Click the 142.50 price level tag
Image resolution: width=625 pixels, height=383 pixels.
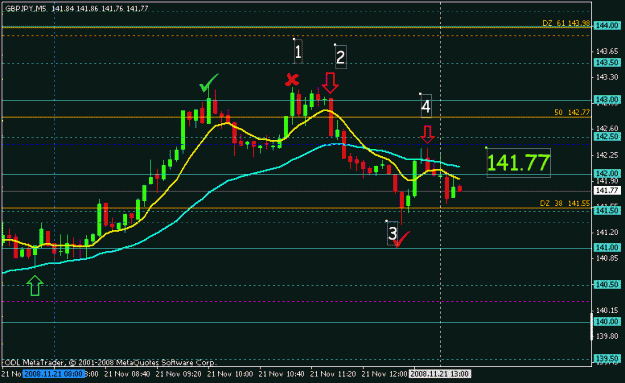[x=607, y=136]
